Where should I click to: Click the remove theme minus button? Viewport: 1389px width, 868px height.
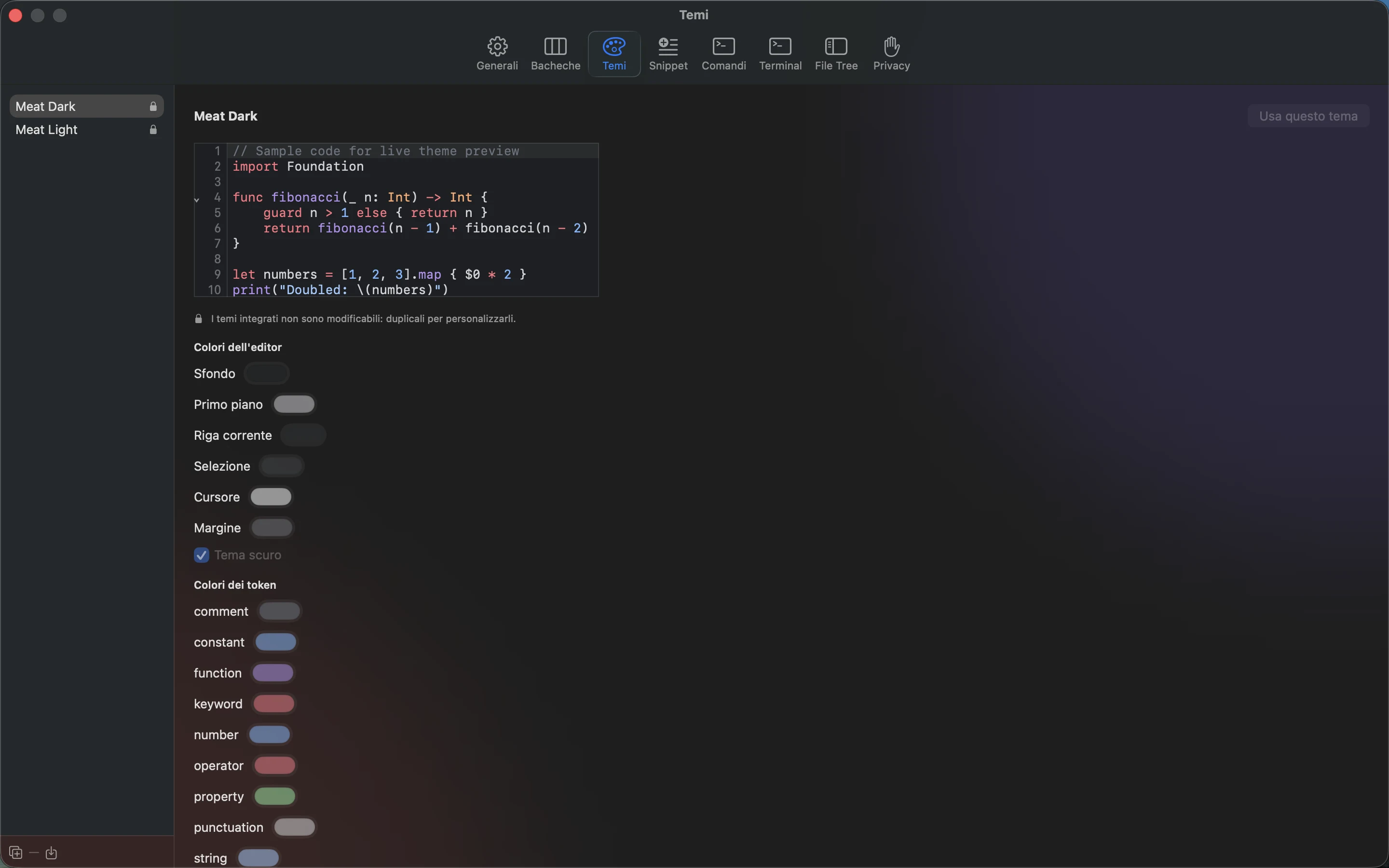tap(34, 853)
